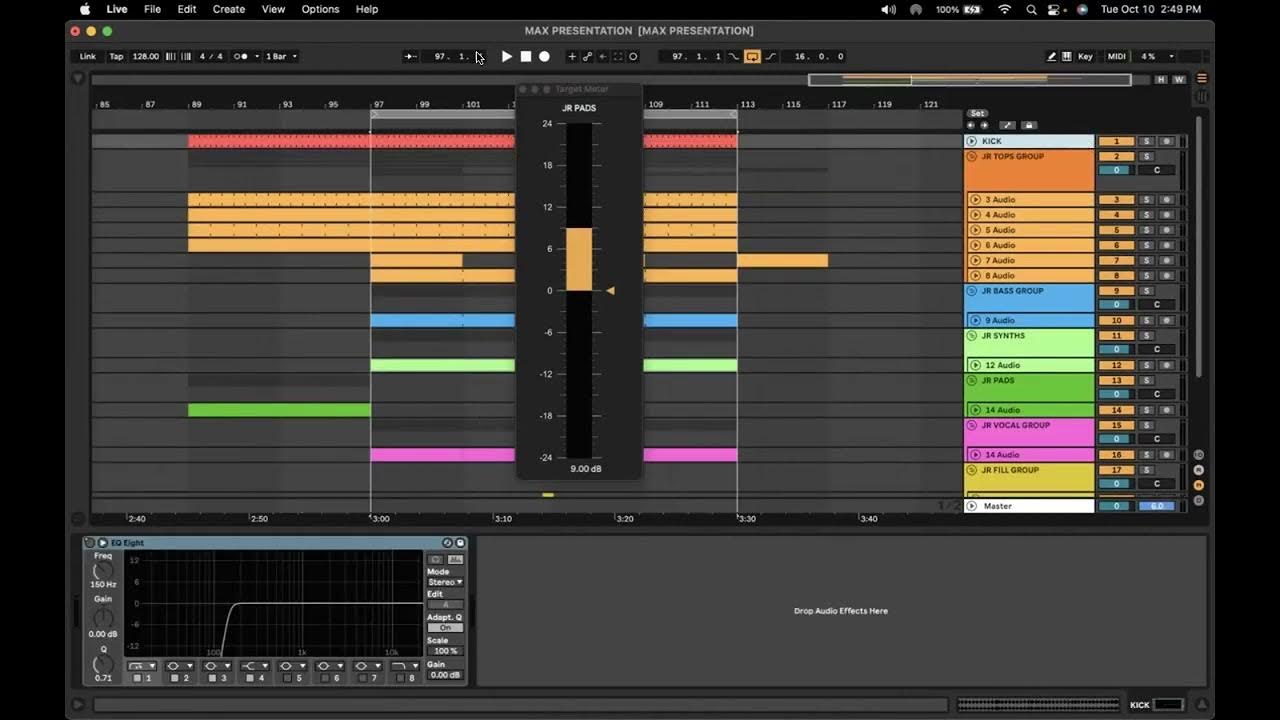The width and height of the screenshot is (1280, 720).
Task: Enable the Arrangement Loop switch
Action: coord(752,56)
